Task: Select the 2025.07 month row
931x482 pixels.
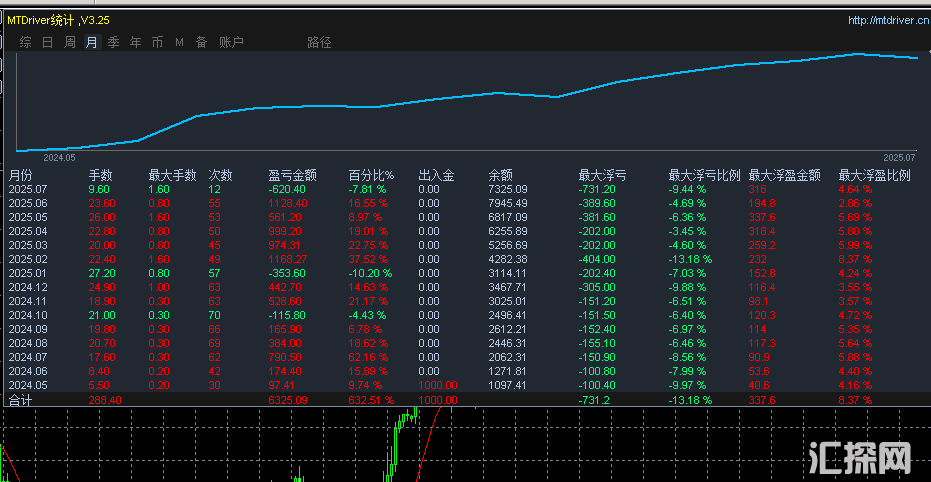Action: click(466, 189)
